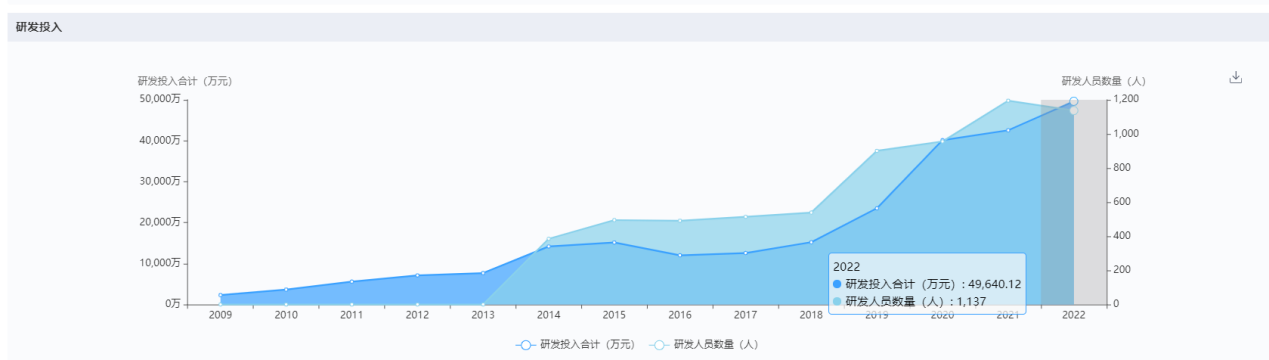Download the chart using the download icon
The height and width of the screenshot is (360, 1269).
coord(1235,77)
